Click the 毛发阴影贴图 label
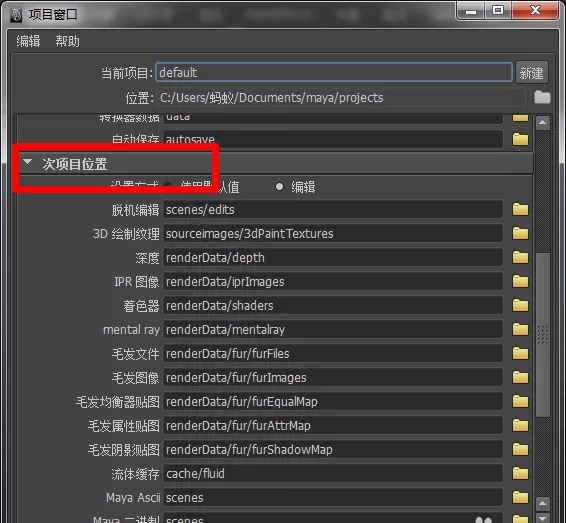 (123, 450)
